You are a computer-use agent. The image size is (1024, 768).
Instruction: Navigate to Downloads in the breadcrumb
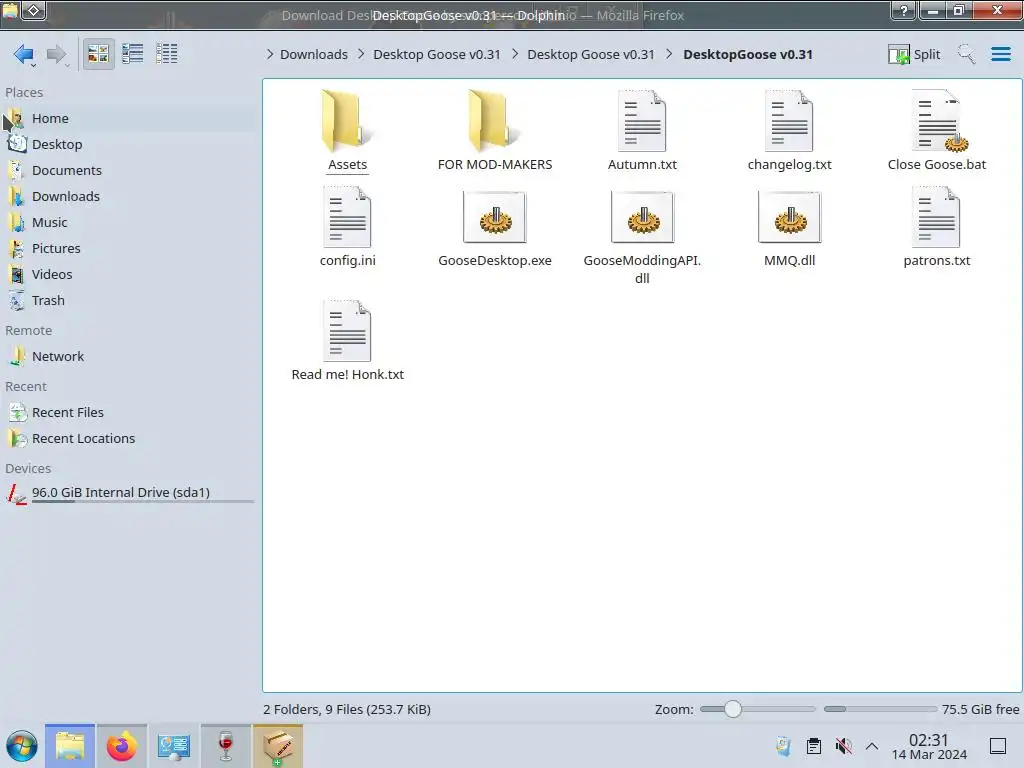313,54
